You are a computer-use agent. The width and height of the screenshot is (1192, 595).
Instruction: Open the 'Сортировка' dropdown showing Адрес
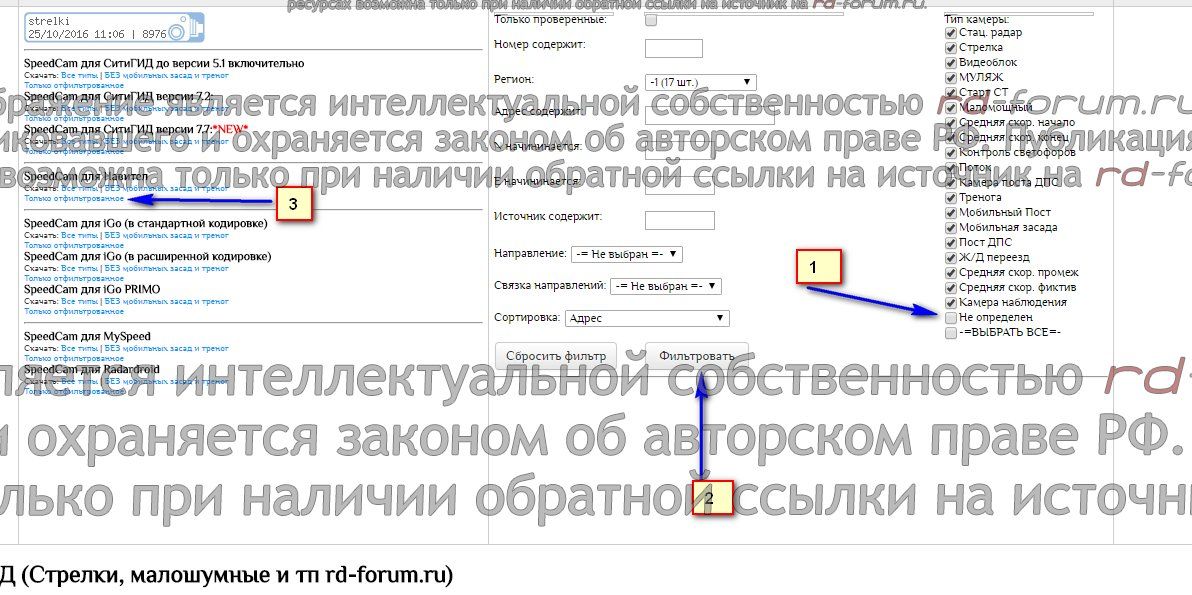click(x=647, y=319)
